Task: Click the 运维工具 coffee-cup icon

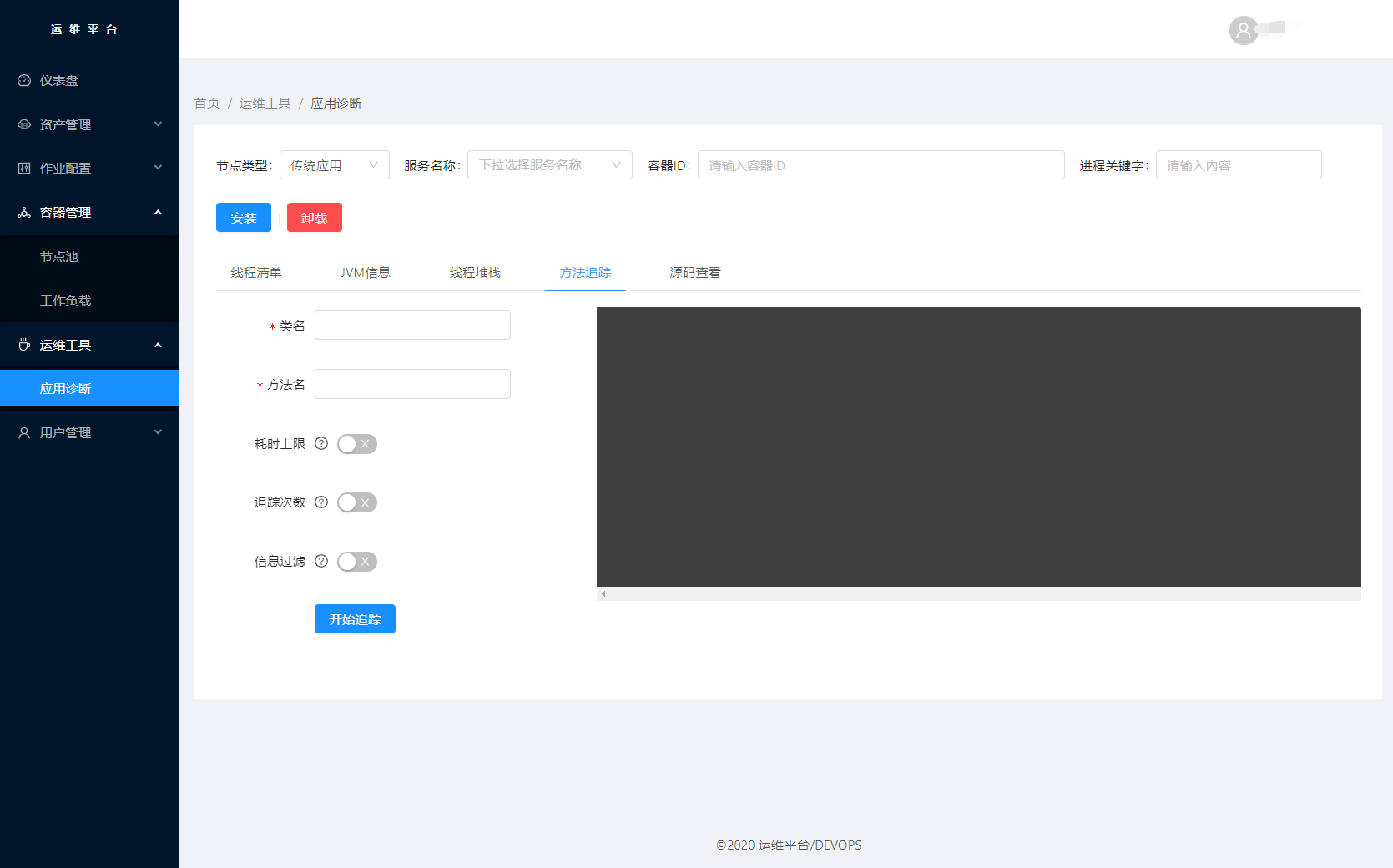Action: [24, 345]
